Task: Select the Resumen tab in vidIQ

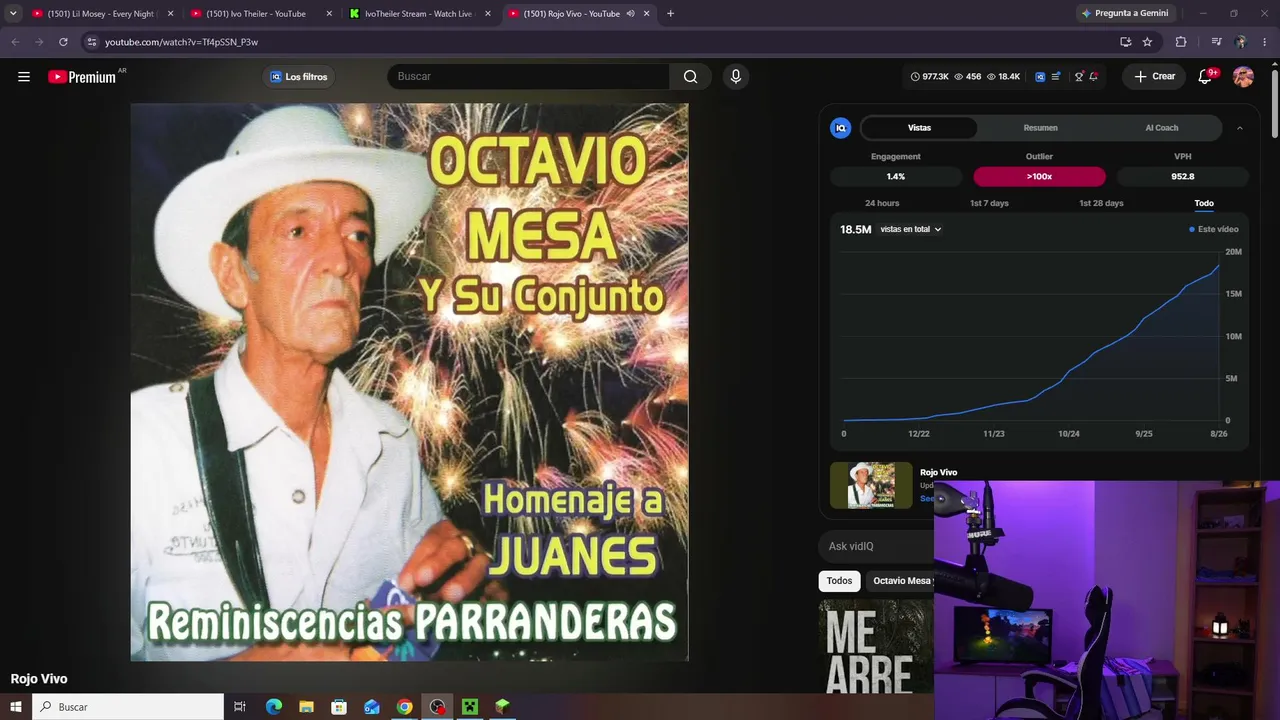Action: click(x=1040, y=128)
